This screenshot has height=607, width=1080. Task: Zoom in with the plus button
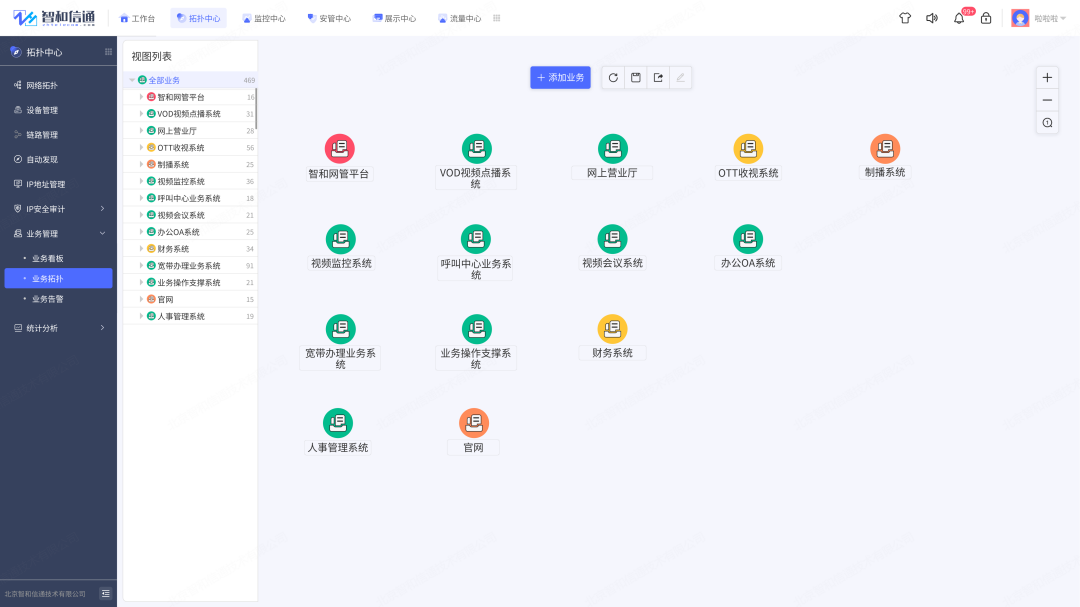pyautogui.click(x=1047, y=78)
